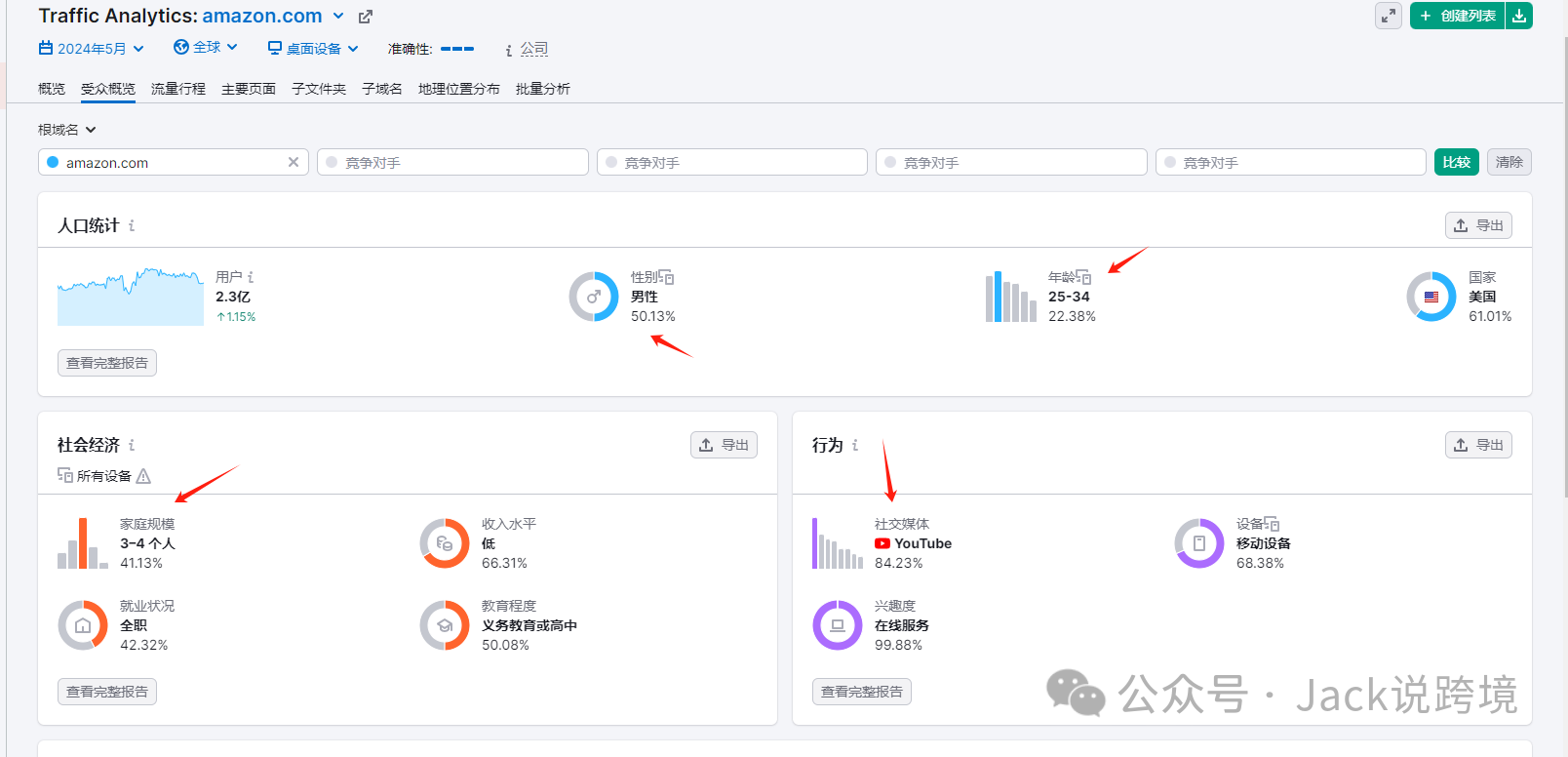The height and width of the screenshot is (757, 1568).
Task: Click the 教育程度 donut chart icon
Action: pyautogui.click(x=445, y=625)
